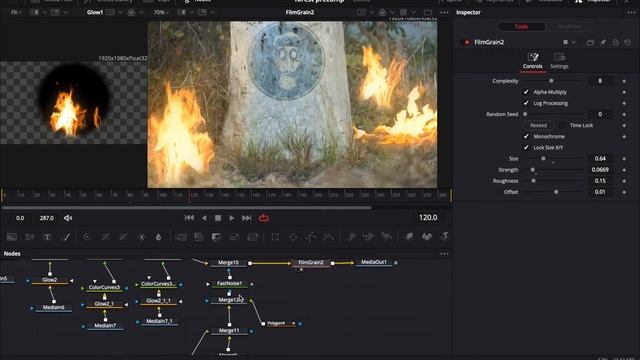Add a Rectangle mask from toolbar
640x360 pixels.
pos(275,237)
